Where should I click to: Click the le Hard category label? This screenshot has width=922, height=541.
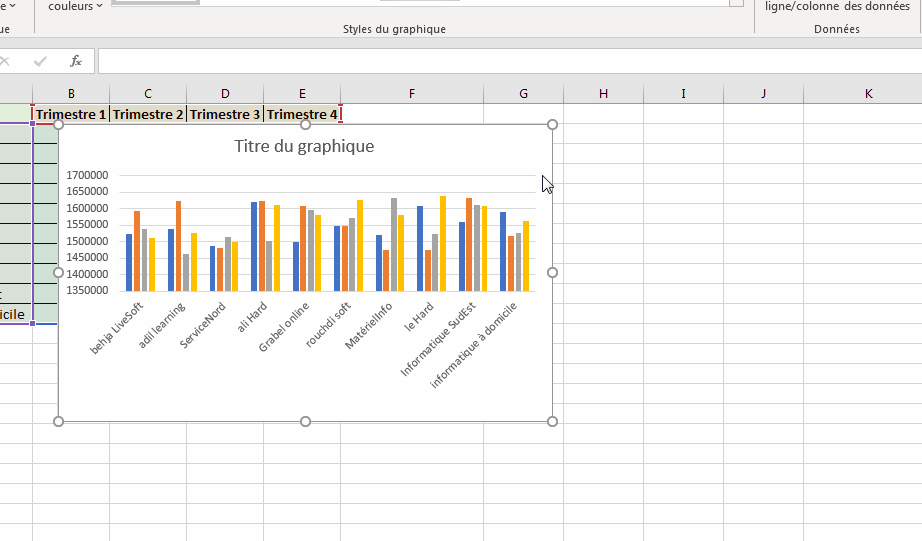[419, 316]
